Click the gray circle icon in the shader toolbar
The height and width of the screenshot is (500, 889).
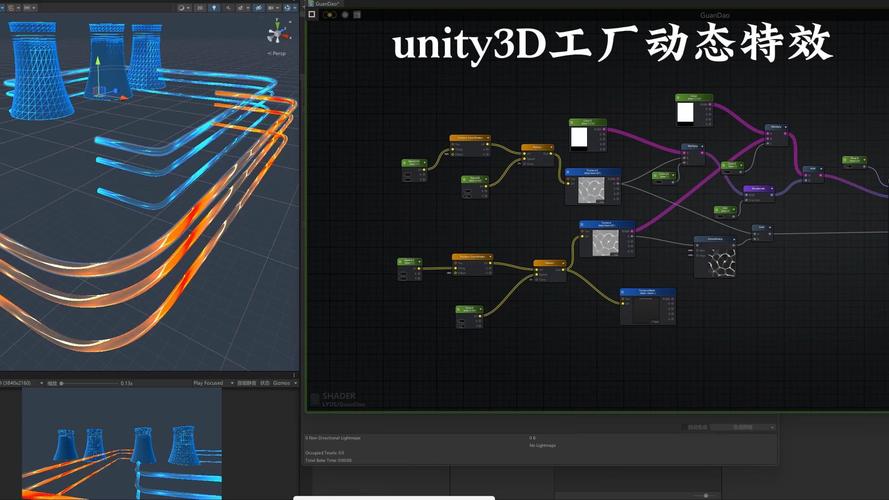click(345, 15)
